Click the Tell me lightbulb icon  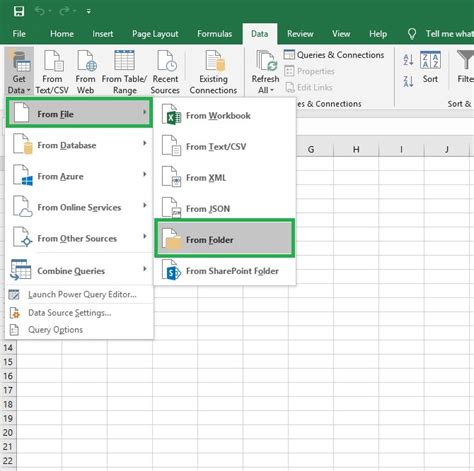412,34
